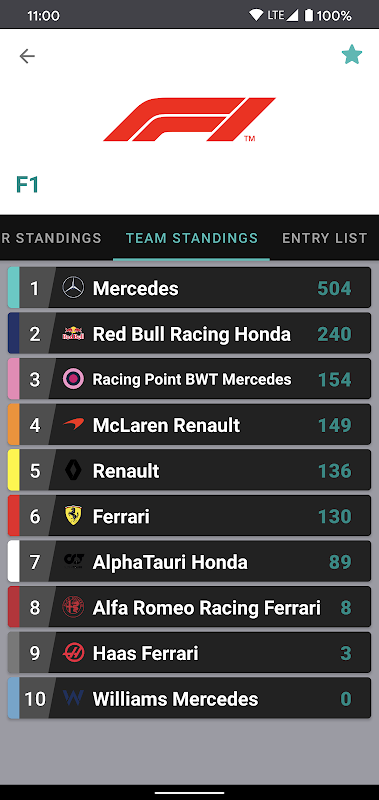Click the Ferrari prancing horse shield

coord(73,516)
